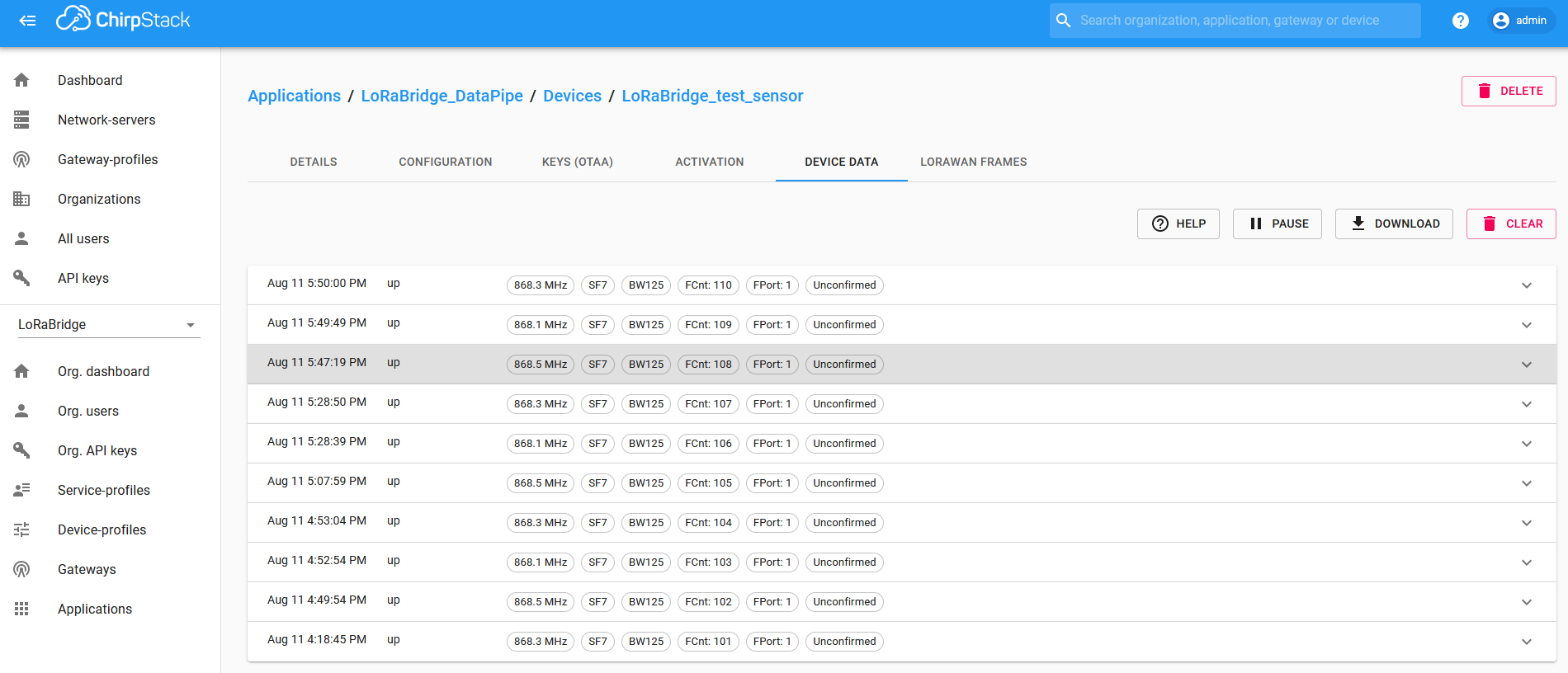
Task: Click the HELP button
Action: (1178, 224)
